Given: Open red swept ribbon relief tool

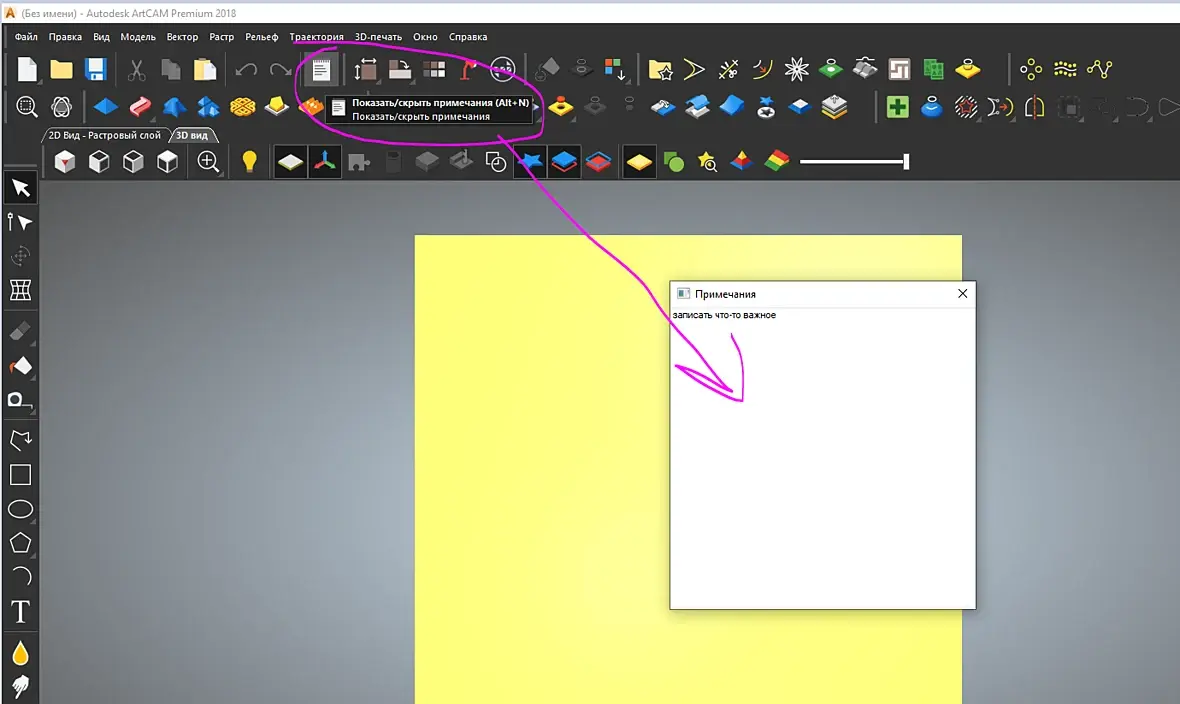Looking at the screenshot, I should 140,107.
